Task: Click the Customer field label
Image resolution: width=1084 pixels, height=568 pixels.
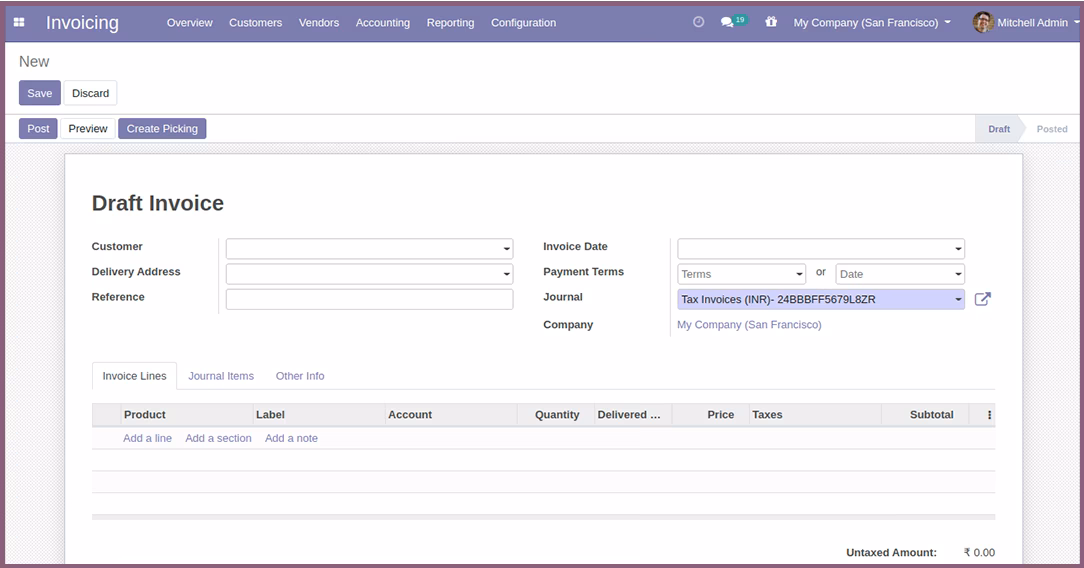Action: pyautogui.click(x=117, y=246)
